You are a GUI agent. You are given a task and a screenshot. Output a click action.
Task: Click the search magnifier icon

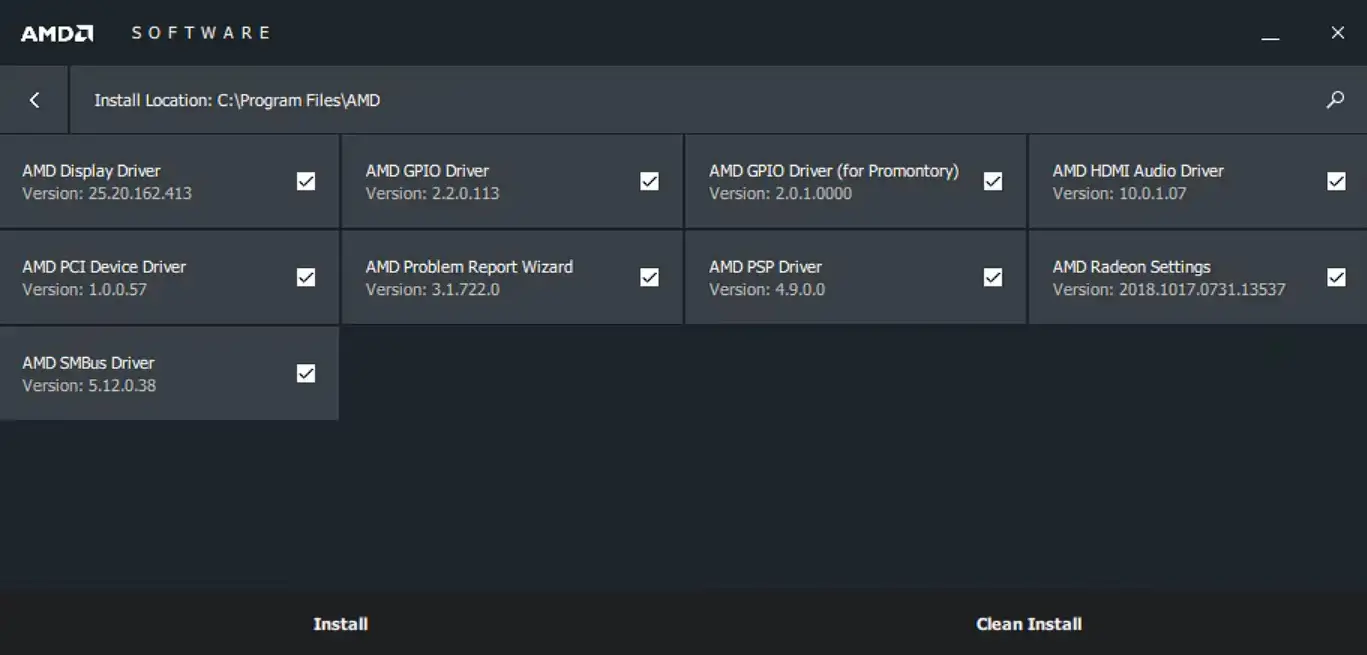tap(1335, 100)
